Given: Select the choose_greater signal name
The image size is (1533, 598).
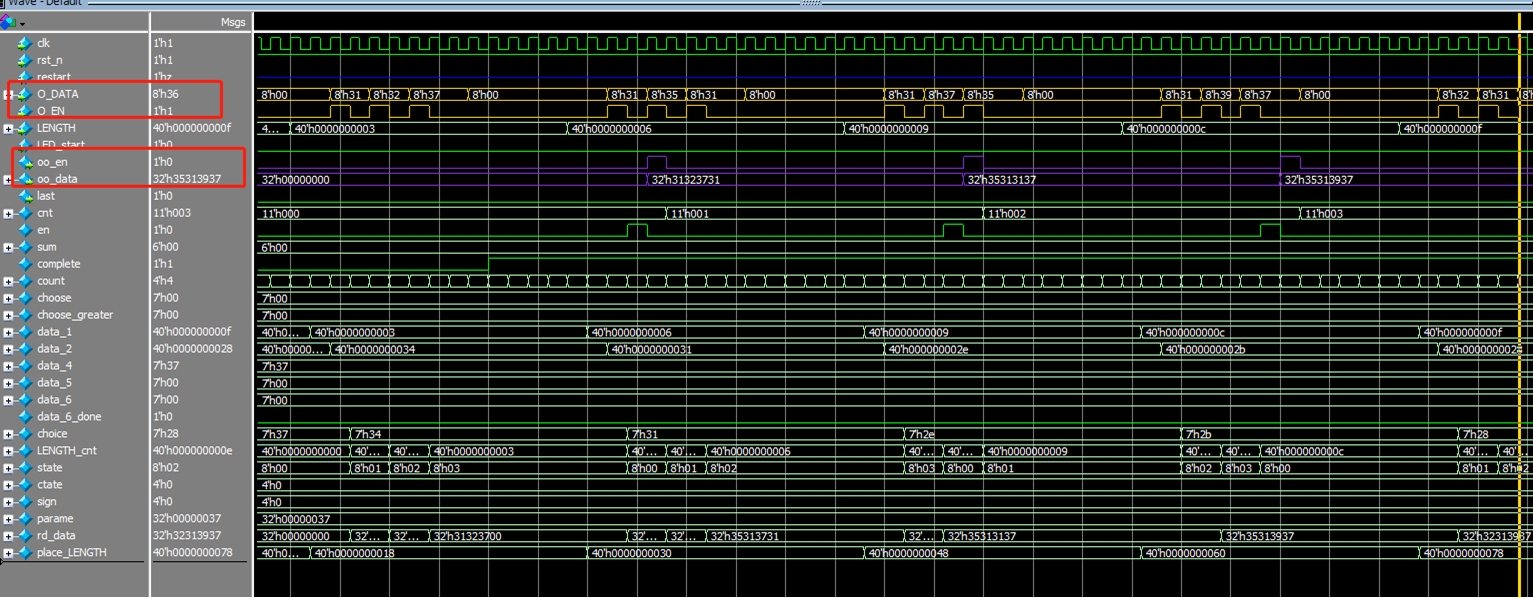Looking at the screenshot, I should [75, 315].
